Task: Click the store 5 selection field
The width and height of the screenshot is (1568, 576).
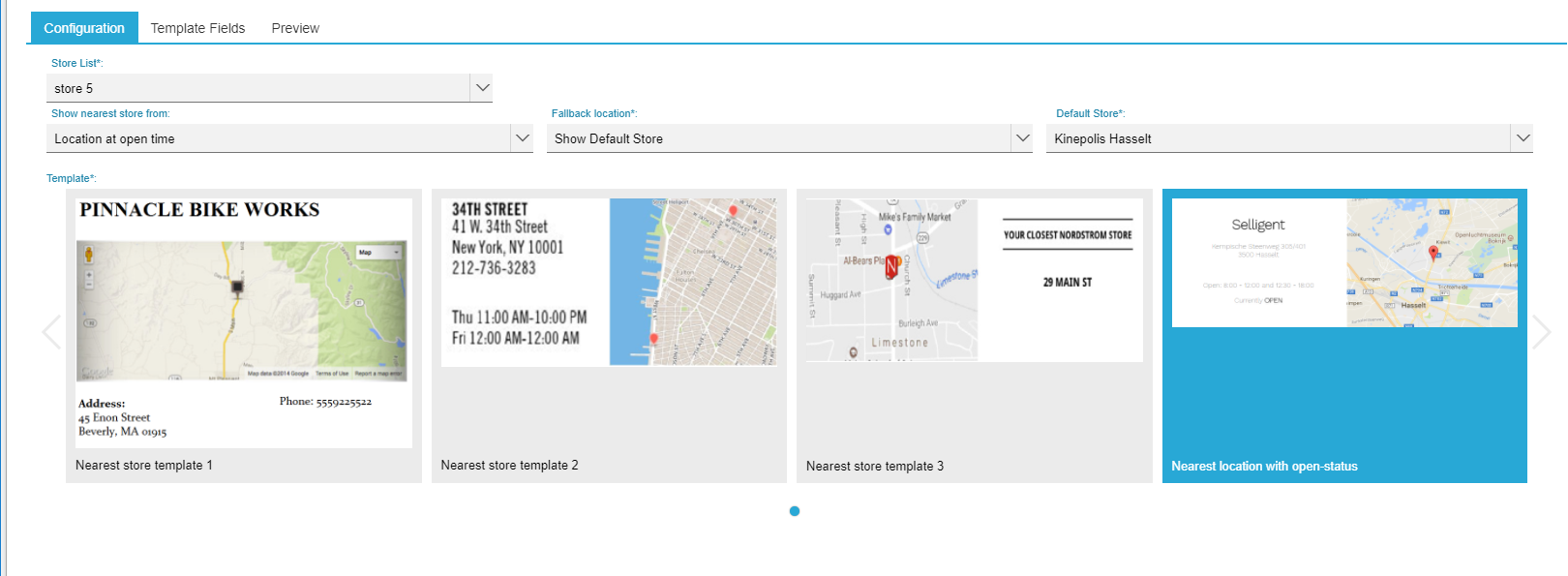Action: click(x=257, y=88)
